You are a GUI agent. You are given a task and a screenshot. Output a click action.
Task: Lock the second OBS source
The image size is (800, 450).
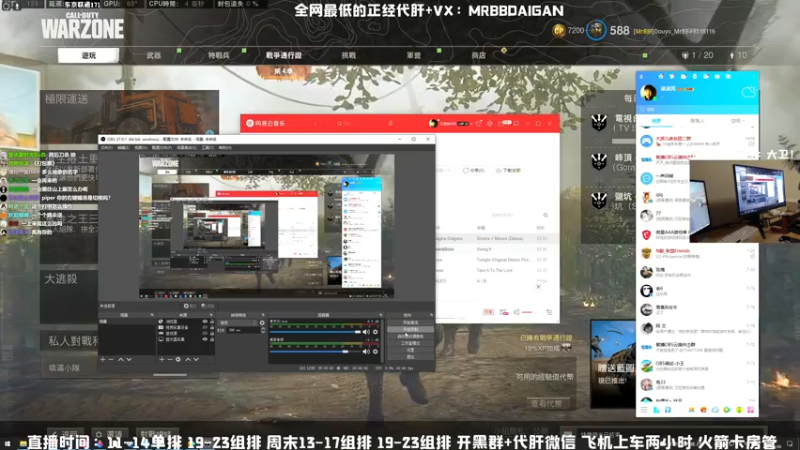(x=212, y=328)
